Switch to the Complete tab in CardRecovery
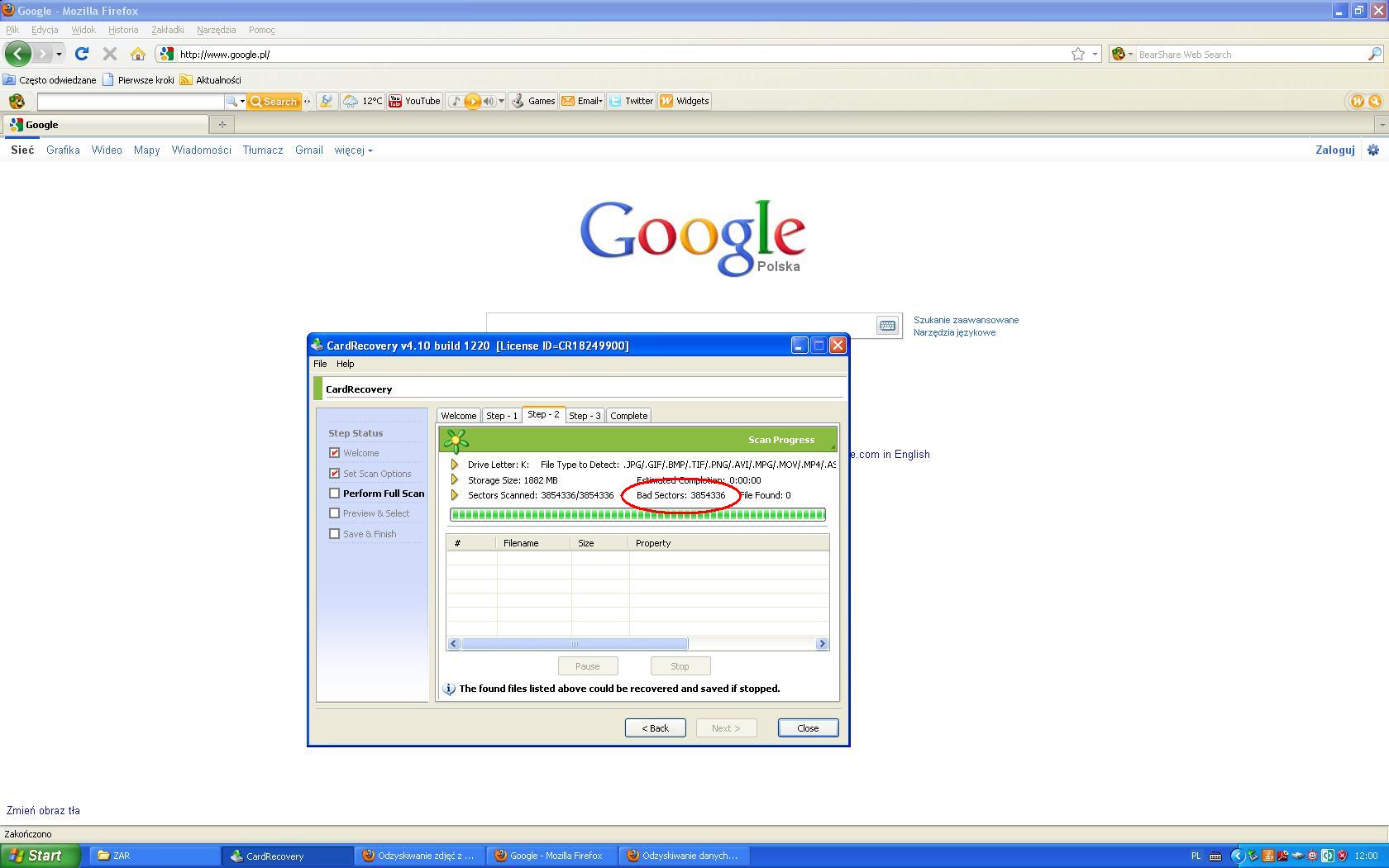Viewport: 1389px width, 868px height. click(x=629, y=416)
